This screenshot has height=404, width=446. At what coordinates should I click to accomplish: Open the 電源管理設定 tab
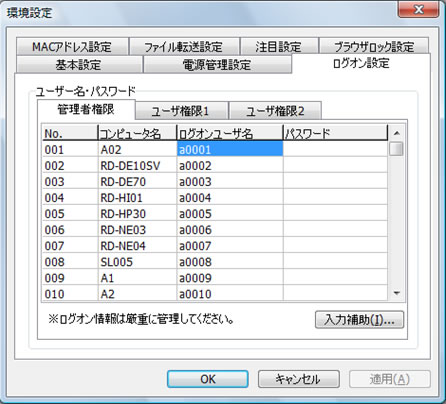(217, 64)
